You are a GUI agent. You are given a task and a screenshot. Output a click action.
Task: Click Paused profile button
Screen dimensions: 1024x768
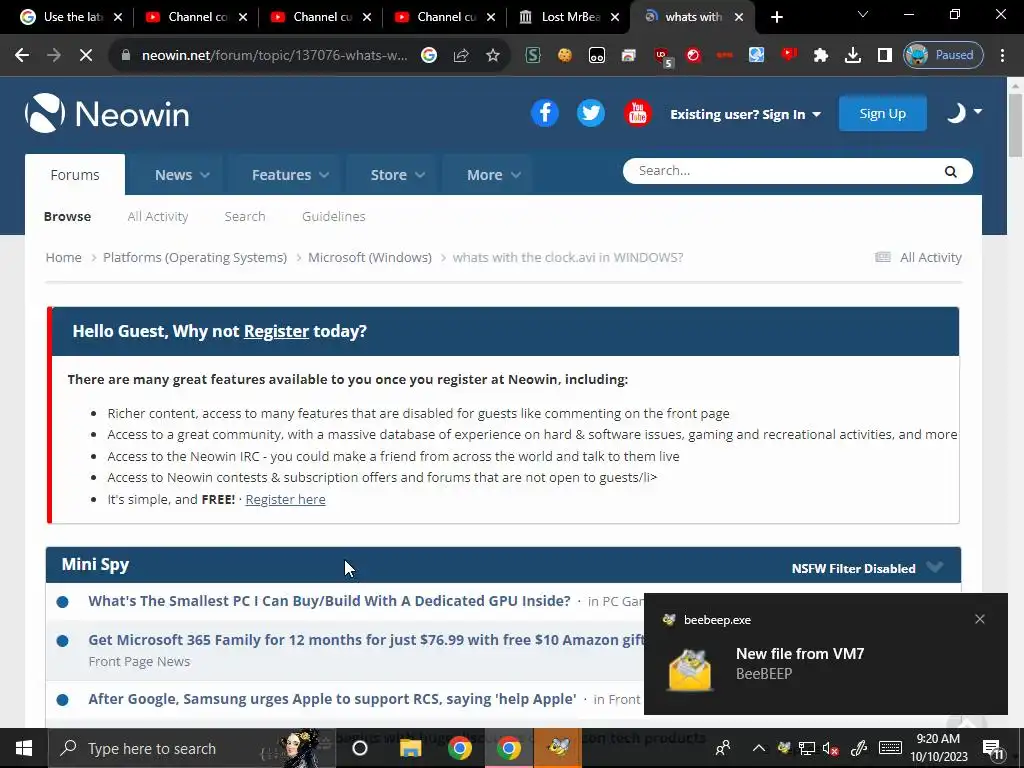pyautogui.click(x=943, y=55)
